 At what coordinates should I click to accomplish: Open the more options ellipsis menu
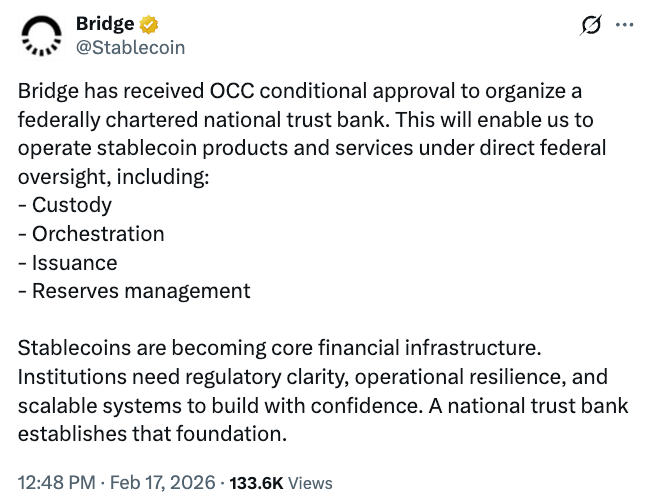(625, 24)
